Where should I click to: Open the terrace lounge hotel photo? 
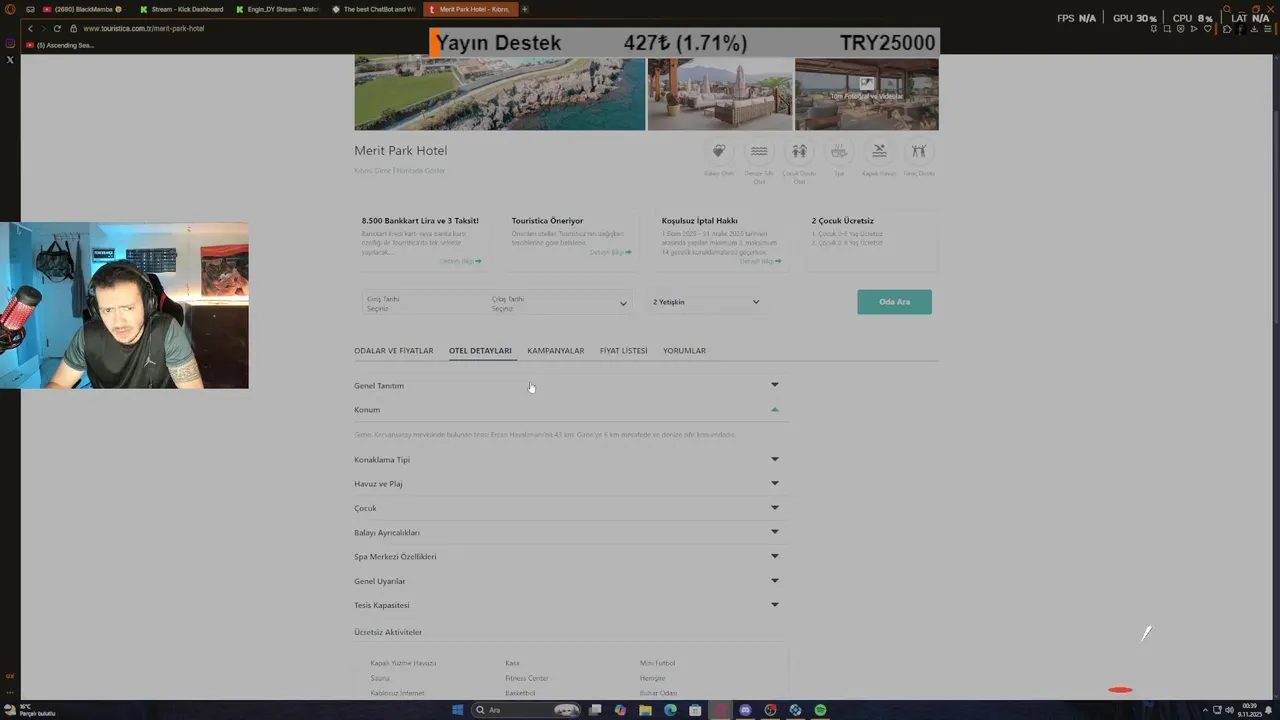tap(720, 93)
